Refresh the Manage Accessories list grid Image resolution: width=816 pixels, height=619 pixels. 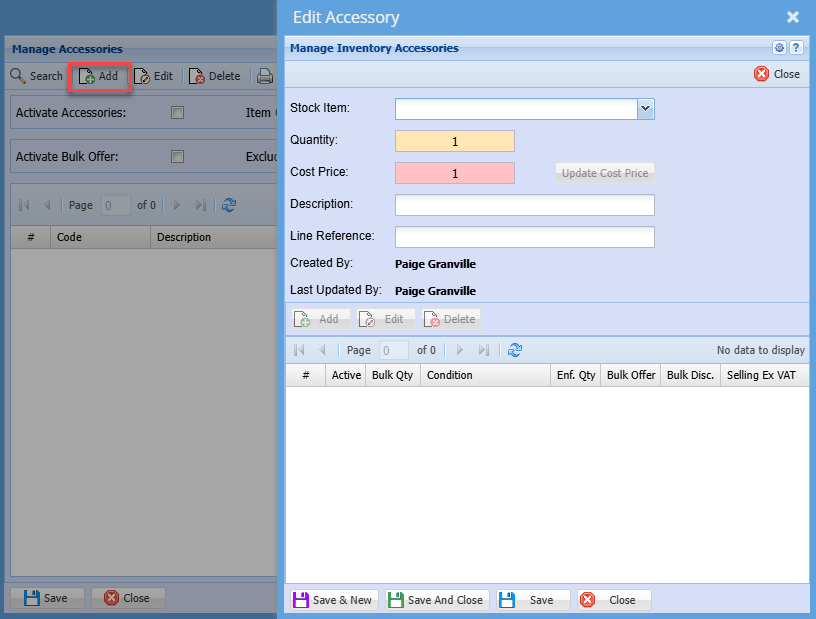[229, 205]
